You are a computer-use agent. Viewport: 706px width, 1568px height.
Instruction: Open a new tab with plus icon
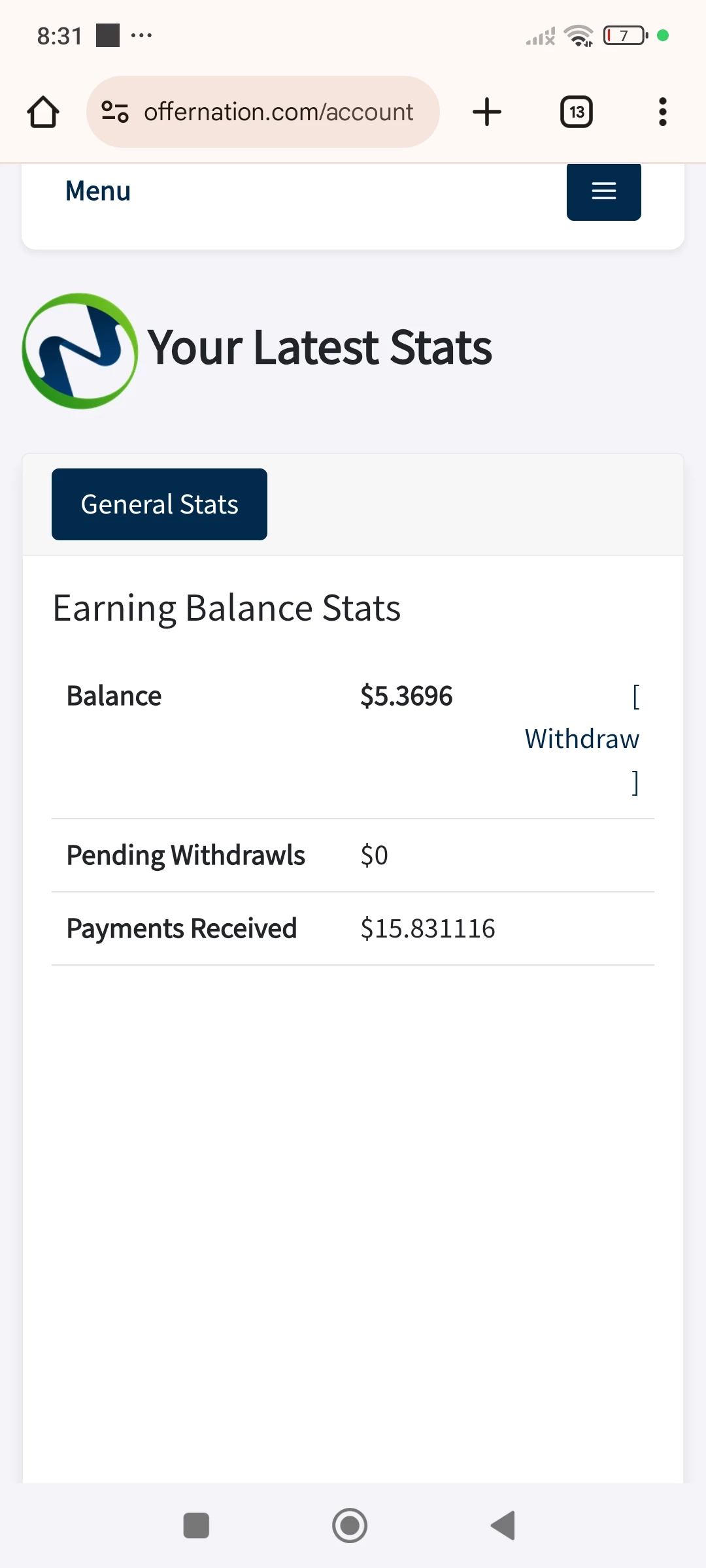pos(487,112)
